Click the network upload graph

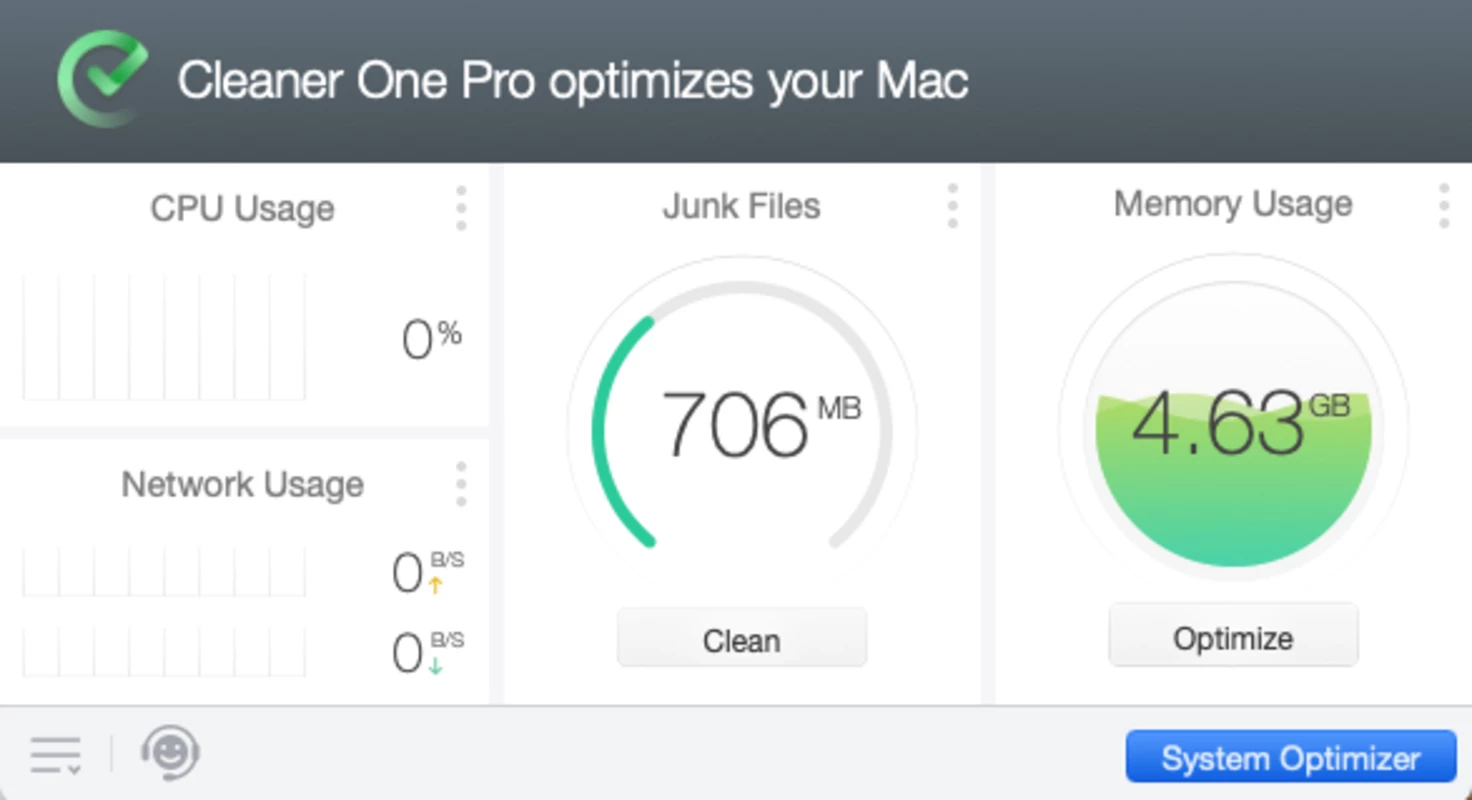[164, 571]
